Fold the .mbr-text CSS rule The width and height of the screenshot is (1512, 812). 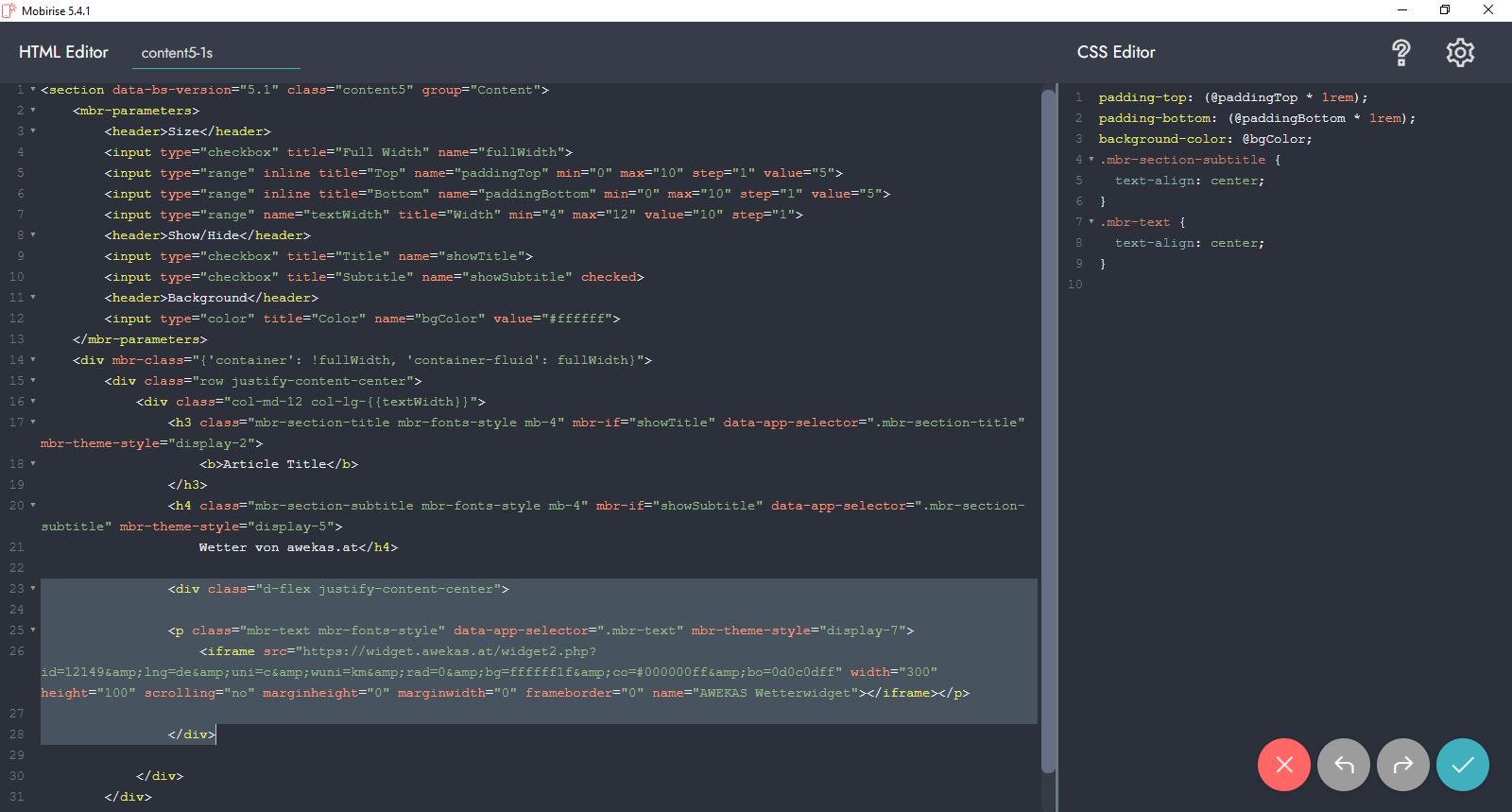point(1091,222)
